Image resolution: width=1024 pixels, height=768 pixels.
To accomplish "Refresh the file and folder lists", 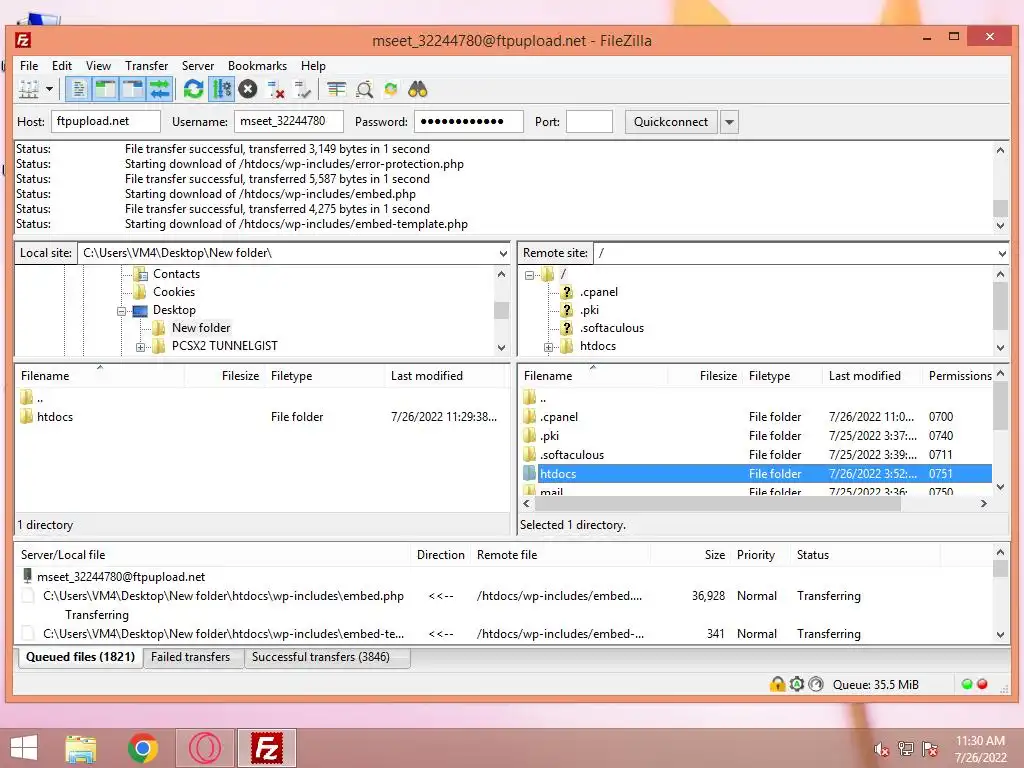I will [193, 89].
